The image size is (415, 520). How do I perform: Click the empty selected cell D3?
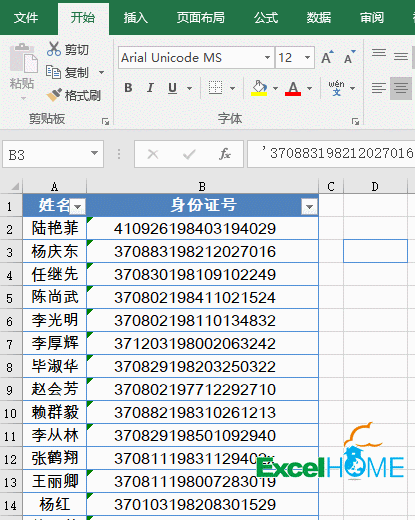pos(375,251)
